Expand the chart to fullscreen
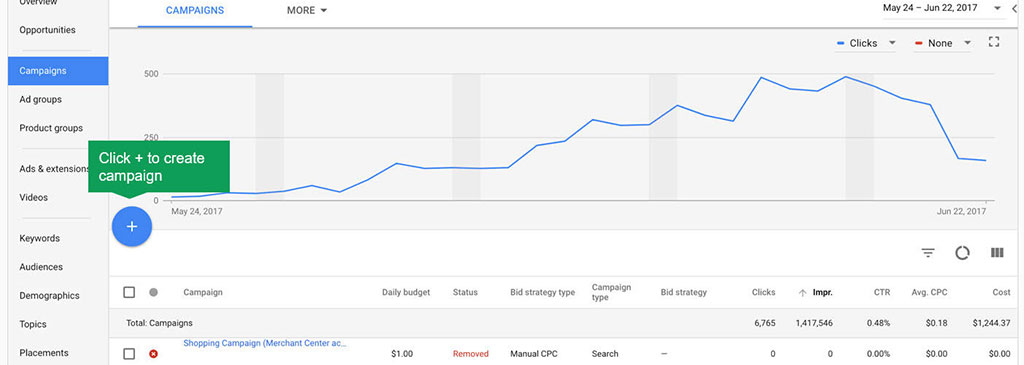1024x365 pixels. coord(994,42)
